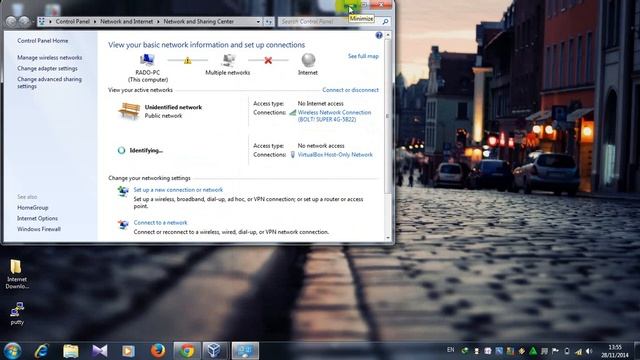Click the Set up a new connection icon
Screen dimensions: 640x360
click(x=123, y=191)
